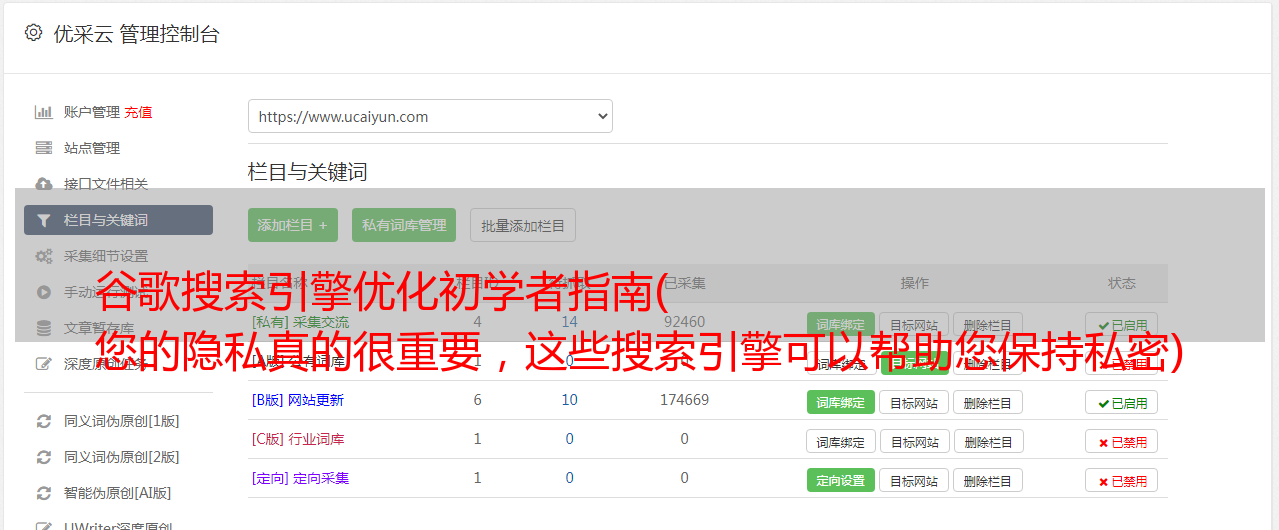Click collected count 92460 in 采集交流 row
1279x530 pixels.
[684, 322]
